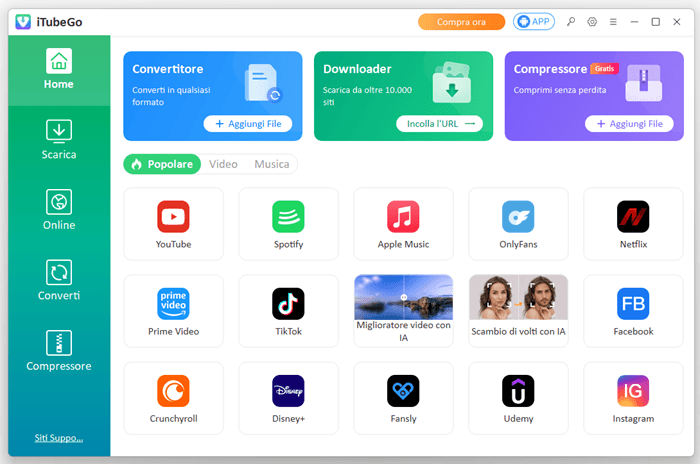This screenshot has height=464, width=700.
Task: Click the Compressore archive box icon
Action: (643, 83)
